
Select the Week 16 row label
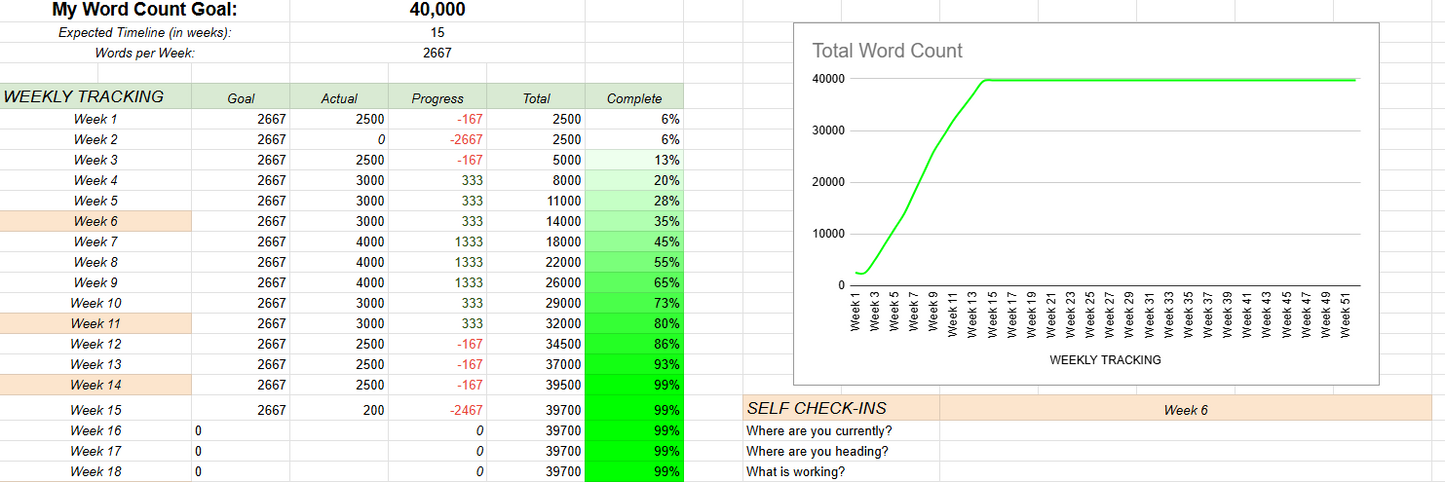coord(96,431)
